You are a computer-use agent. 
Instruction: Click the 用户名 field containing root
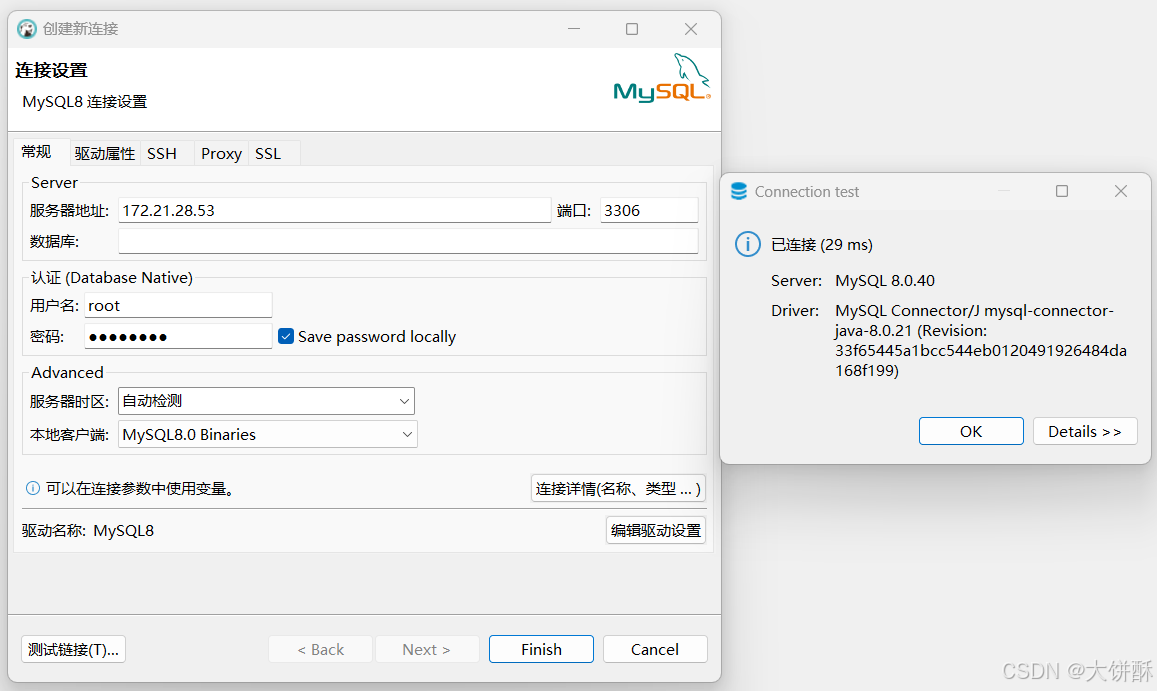coord(178,306)
